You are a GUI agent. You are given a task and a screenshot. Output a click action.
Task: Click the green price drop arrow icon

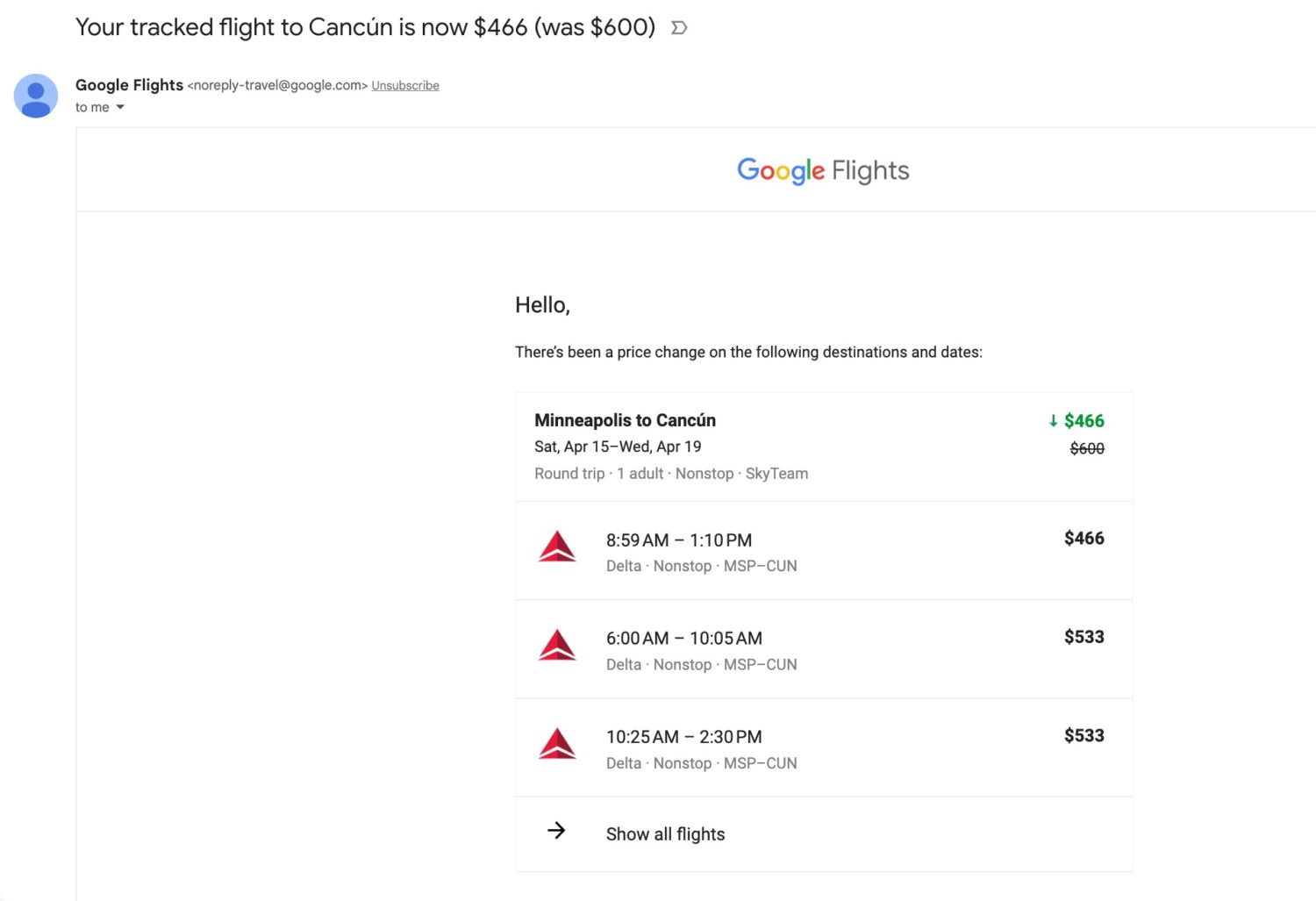(1053, 421)
